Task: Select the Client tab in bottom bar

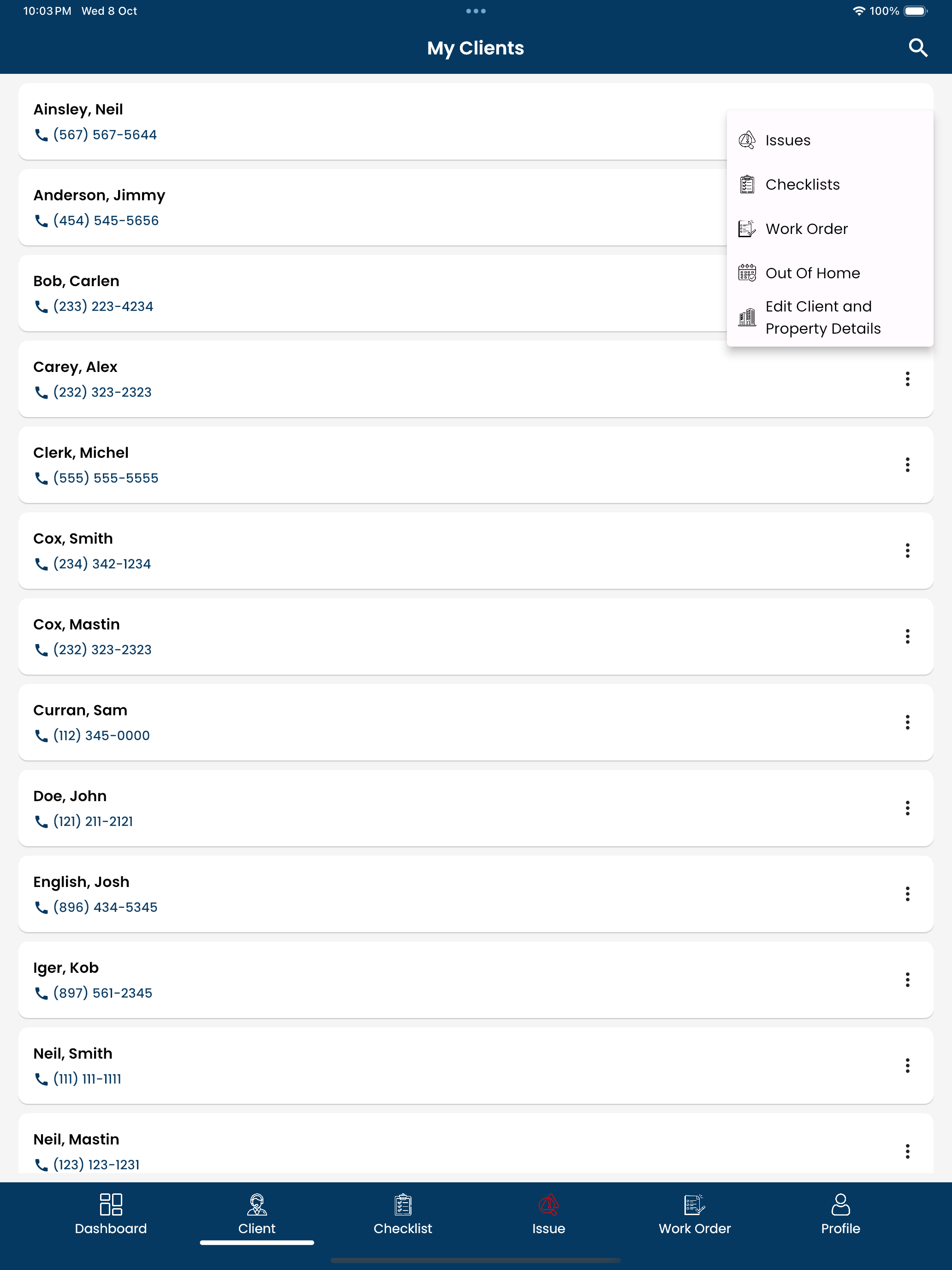Action: point(256,1214)
